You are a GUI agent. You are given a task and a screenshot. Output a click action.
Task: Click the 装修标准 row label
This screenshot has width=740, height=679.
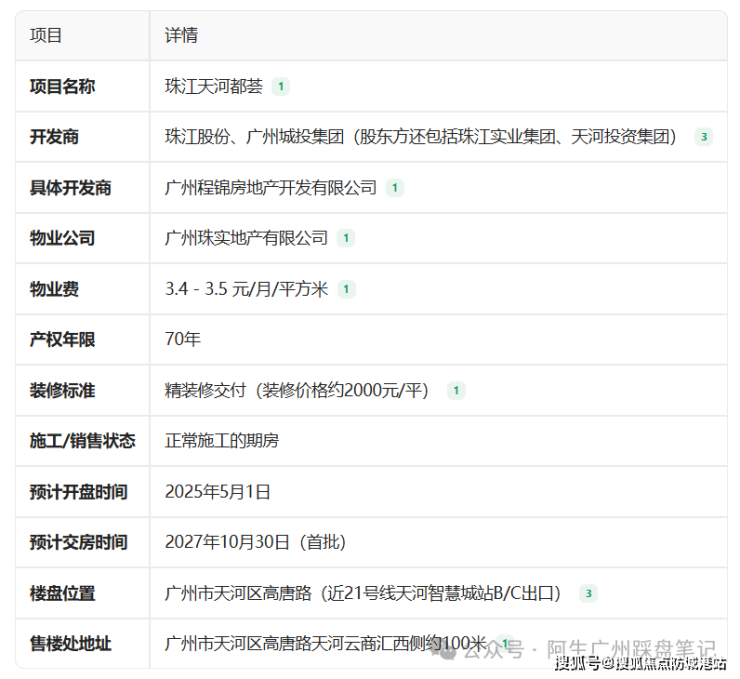point(62,391)
